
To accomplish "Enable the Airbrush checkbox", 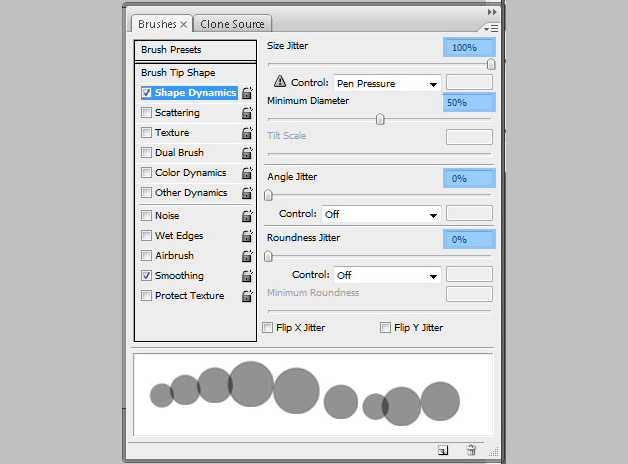I will click(147, 255).
